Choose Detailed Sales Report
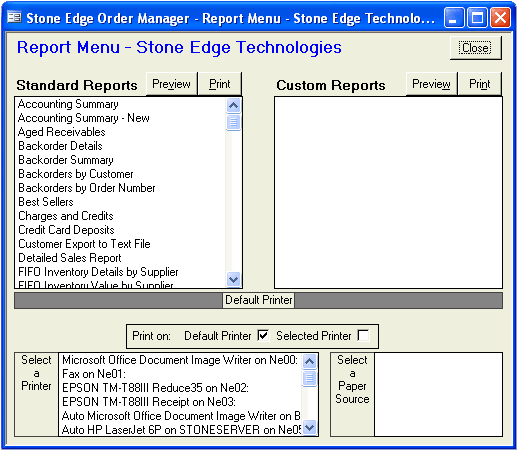Screen dimensions: 517x450 click(121, 258)
